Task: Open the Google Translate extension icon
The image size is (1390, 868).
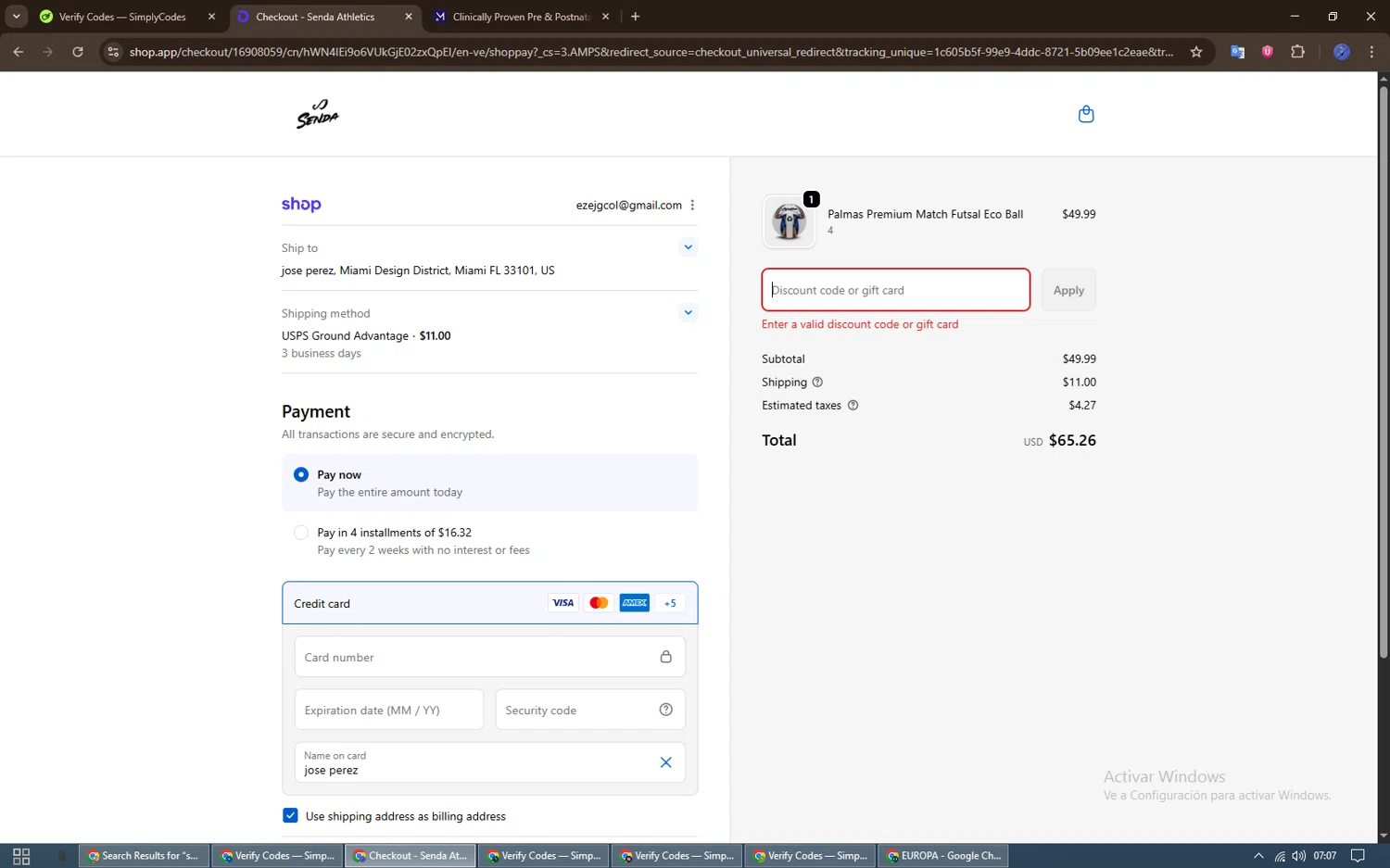Action: pos(1237,52)
